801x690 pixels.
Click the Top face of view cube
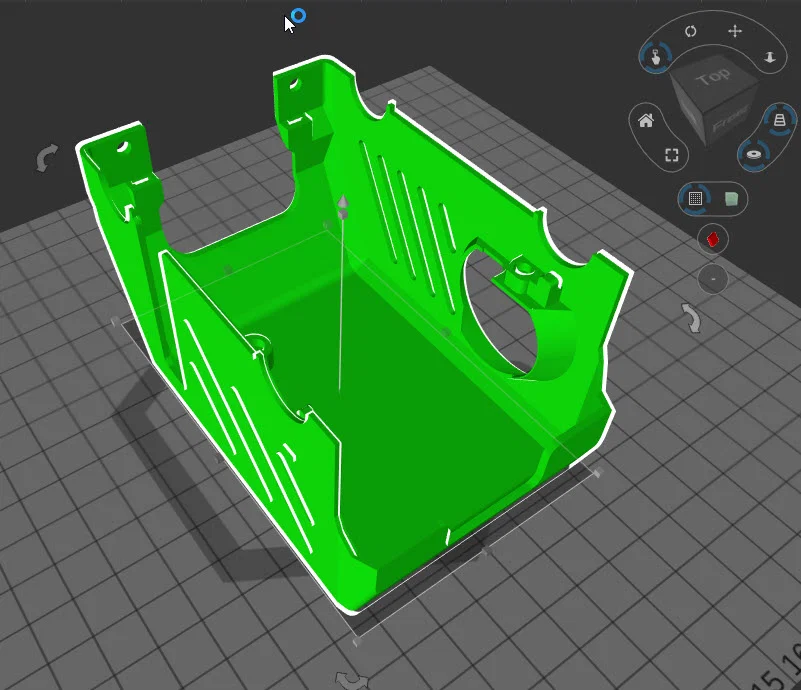(713, 78)
